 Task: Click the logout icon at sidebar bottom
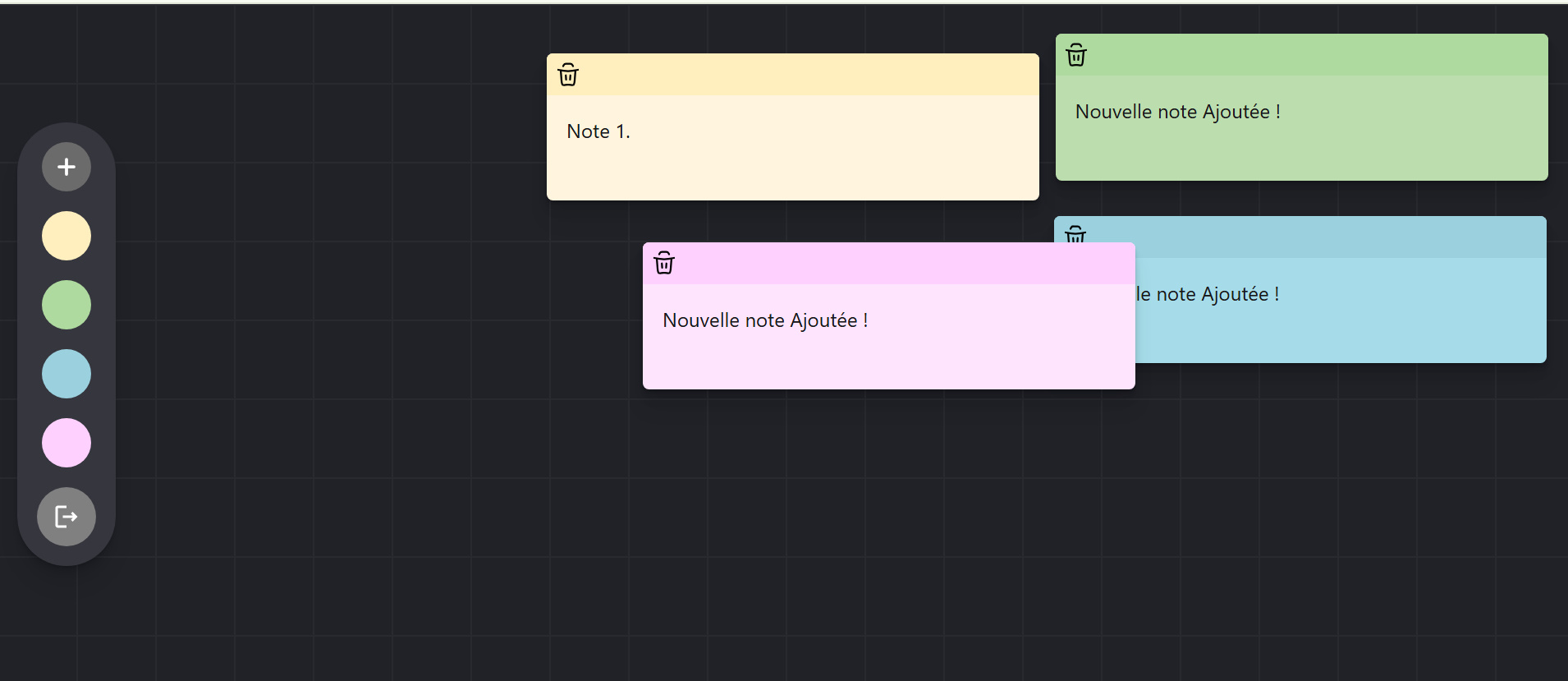pyautogui.click(x=66, y=516)
